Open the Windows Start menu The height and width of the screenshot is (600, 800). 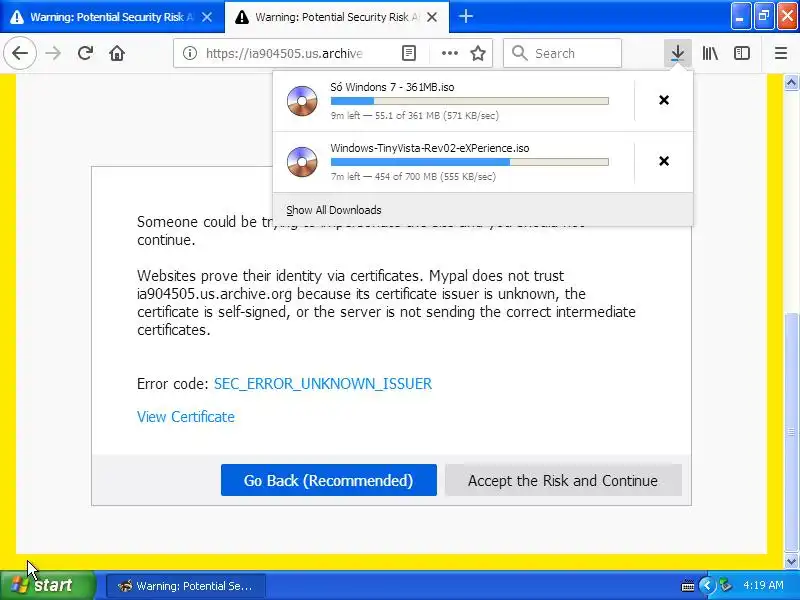(47, 585)
